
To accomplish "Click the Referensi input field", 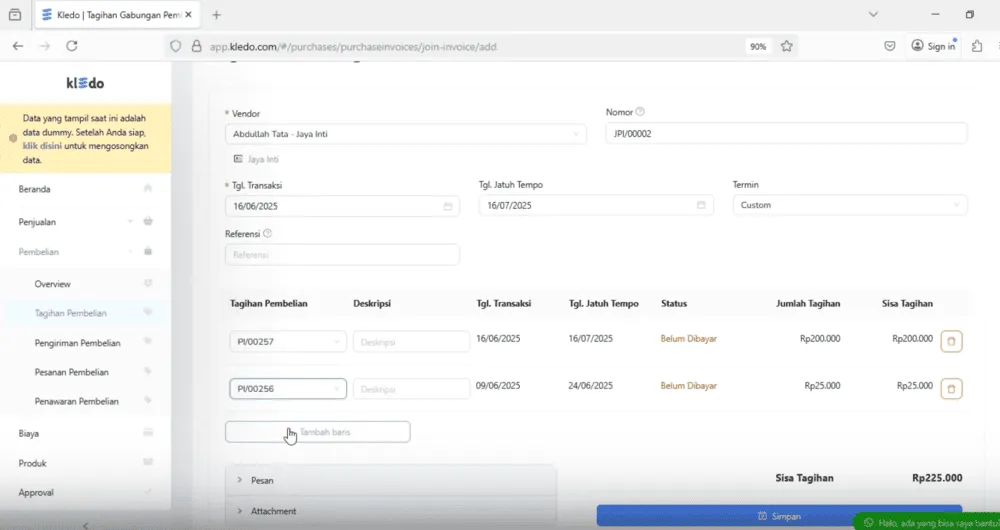I will 342,254.
